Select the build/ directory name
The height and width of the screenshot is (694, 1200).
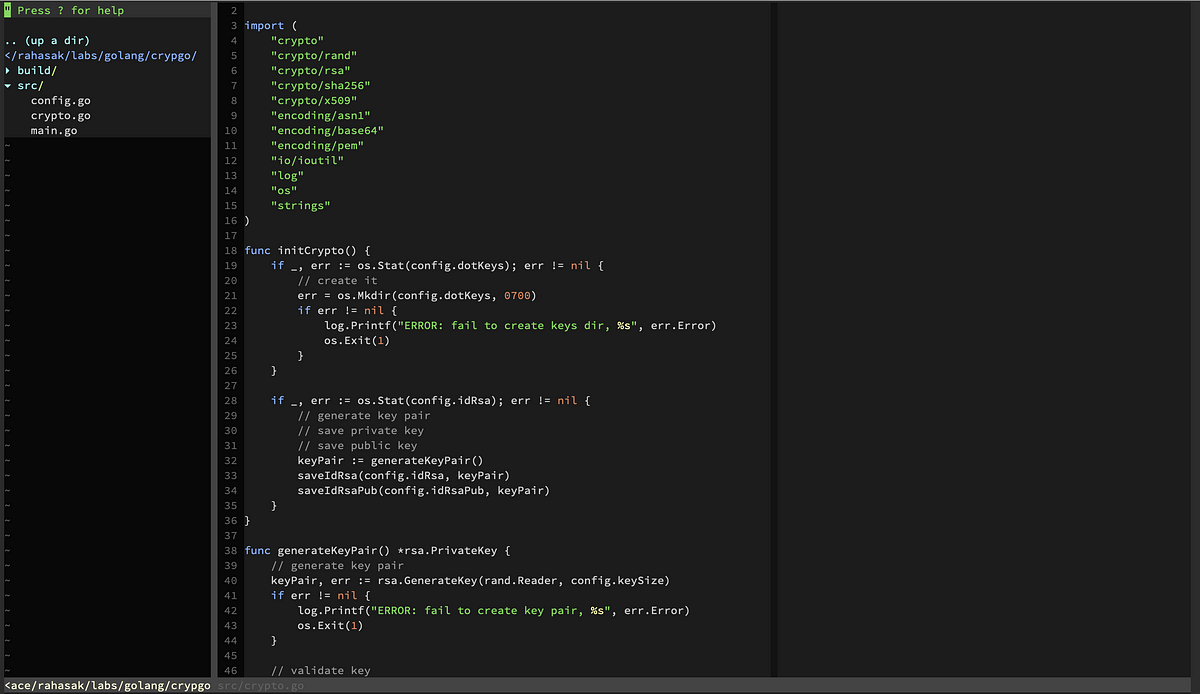37,71
